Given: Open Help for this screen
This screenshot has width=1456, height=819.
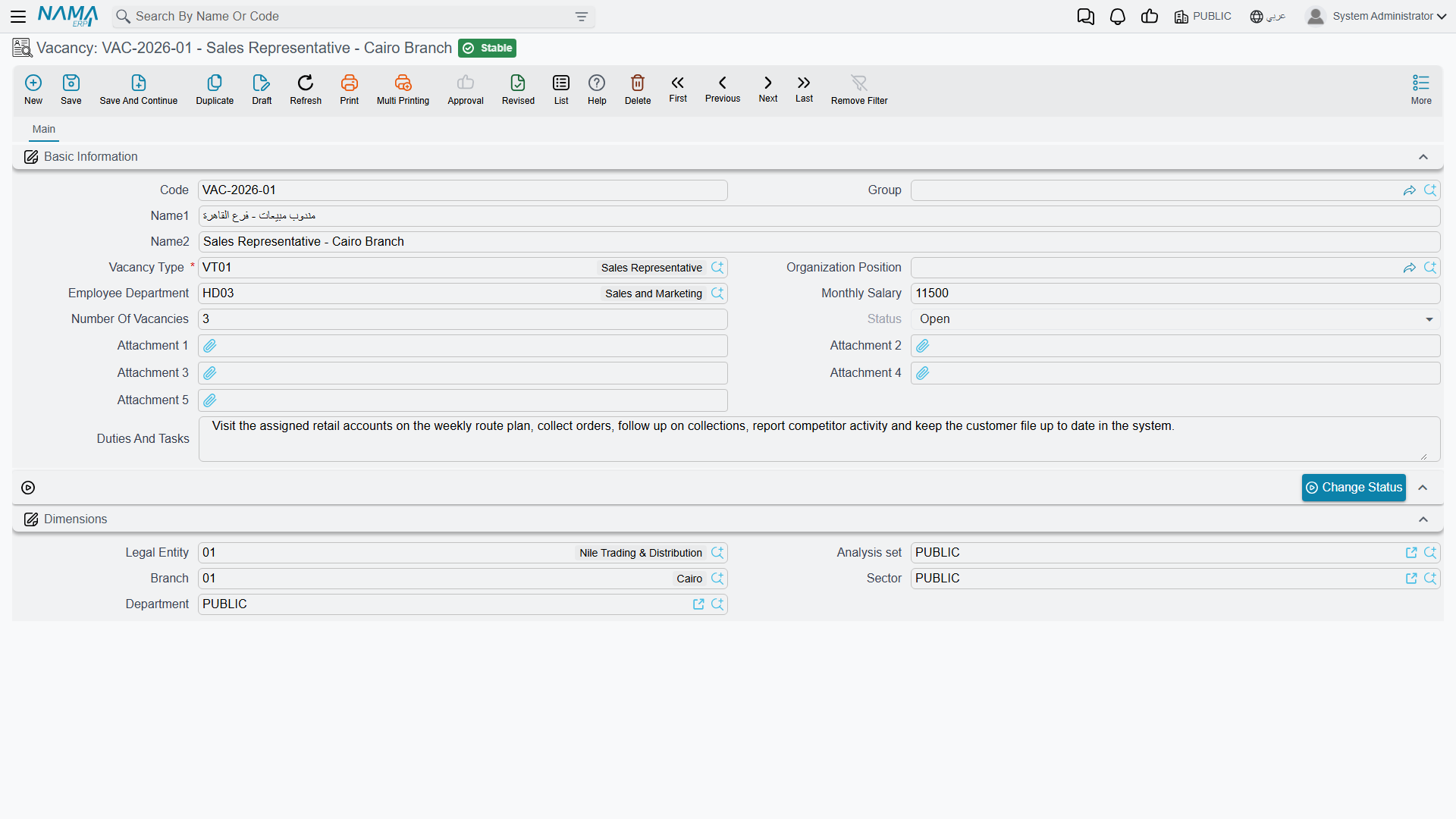Looking at the screenshot, I should 597,89.
